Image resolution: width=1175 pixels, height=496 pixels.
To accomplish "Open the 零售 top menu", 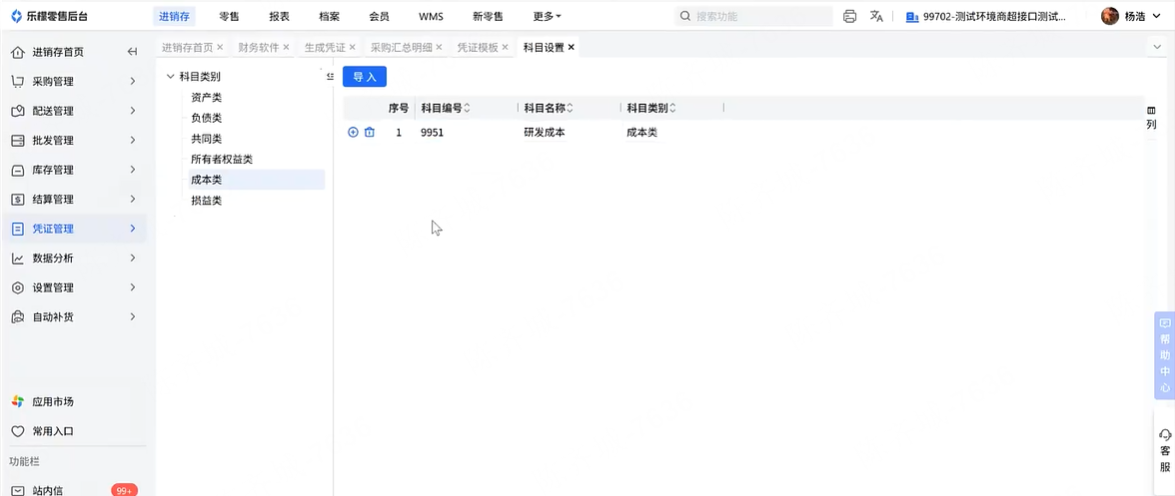I will (x=229, y=16).
